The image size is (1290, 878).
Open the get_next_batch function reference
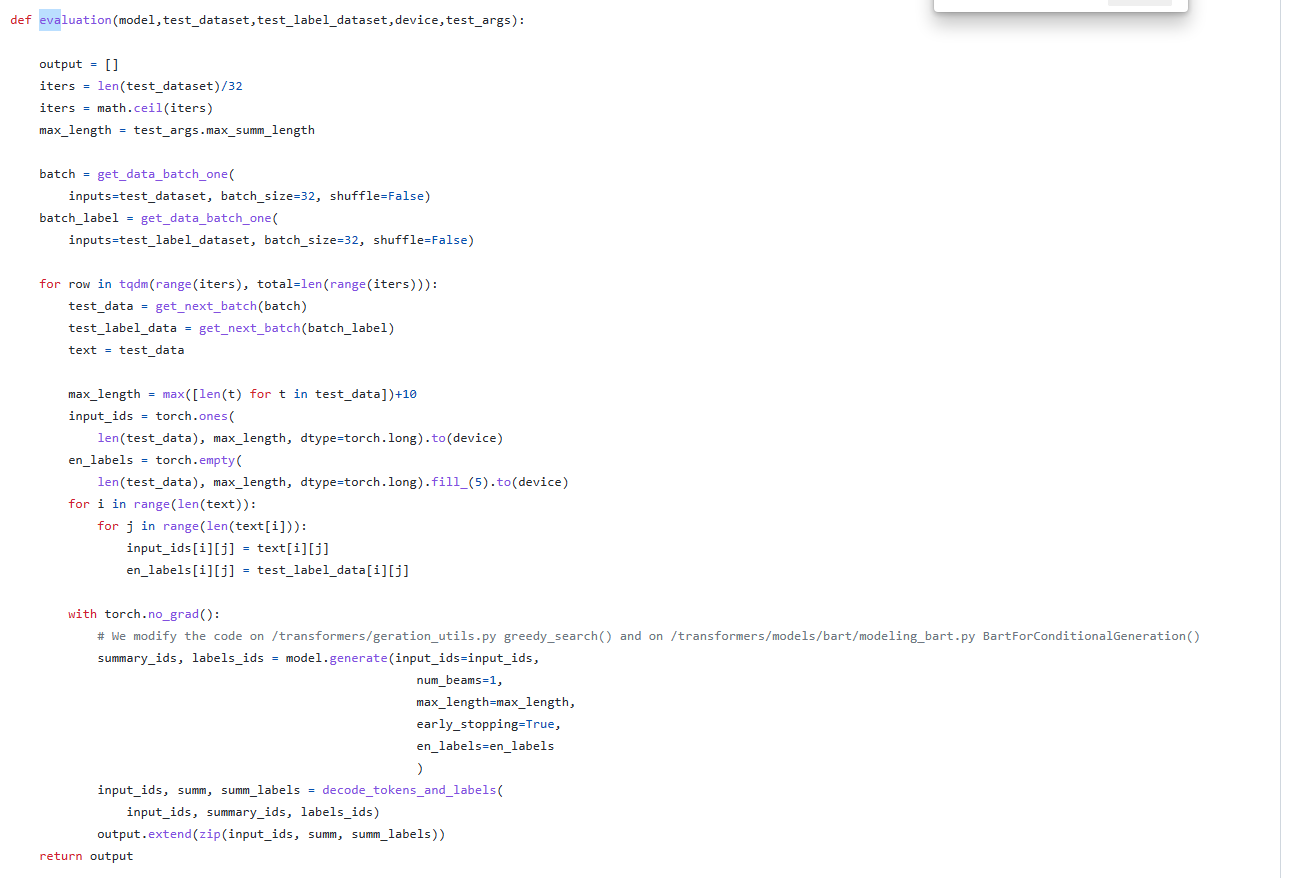coord(205,305)
